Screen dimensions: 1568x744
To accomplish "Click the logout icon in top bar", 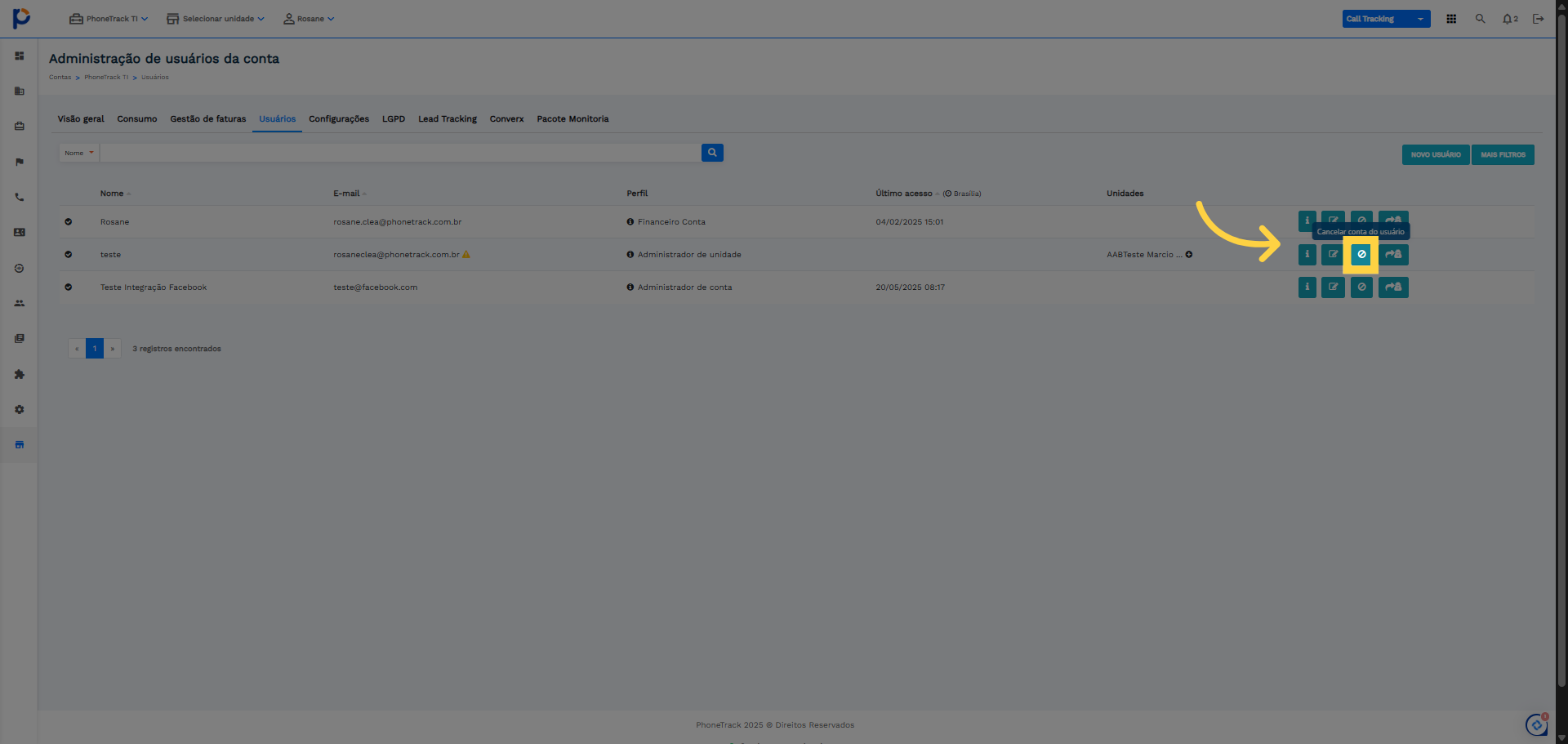I will tap(1538, 19).
